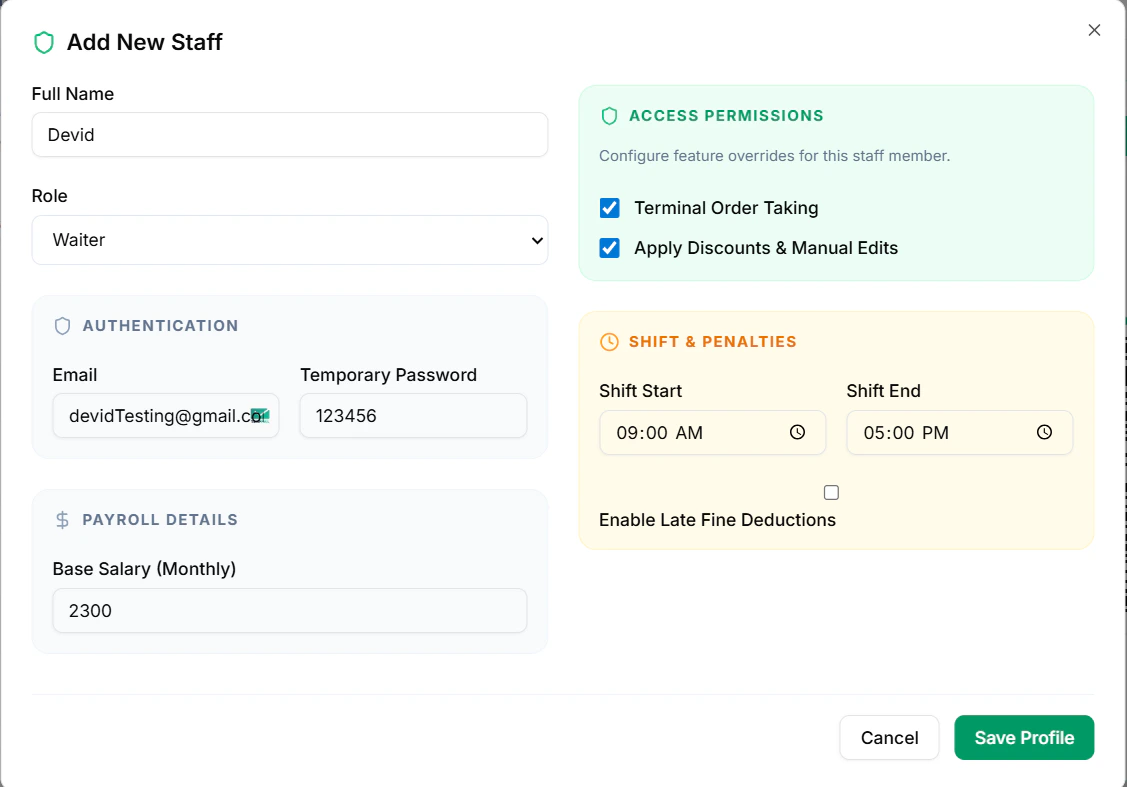Open the Shift Start time picker clock
The width and height of the screenshot is (1127, 787).
point(797,433)
